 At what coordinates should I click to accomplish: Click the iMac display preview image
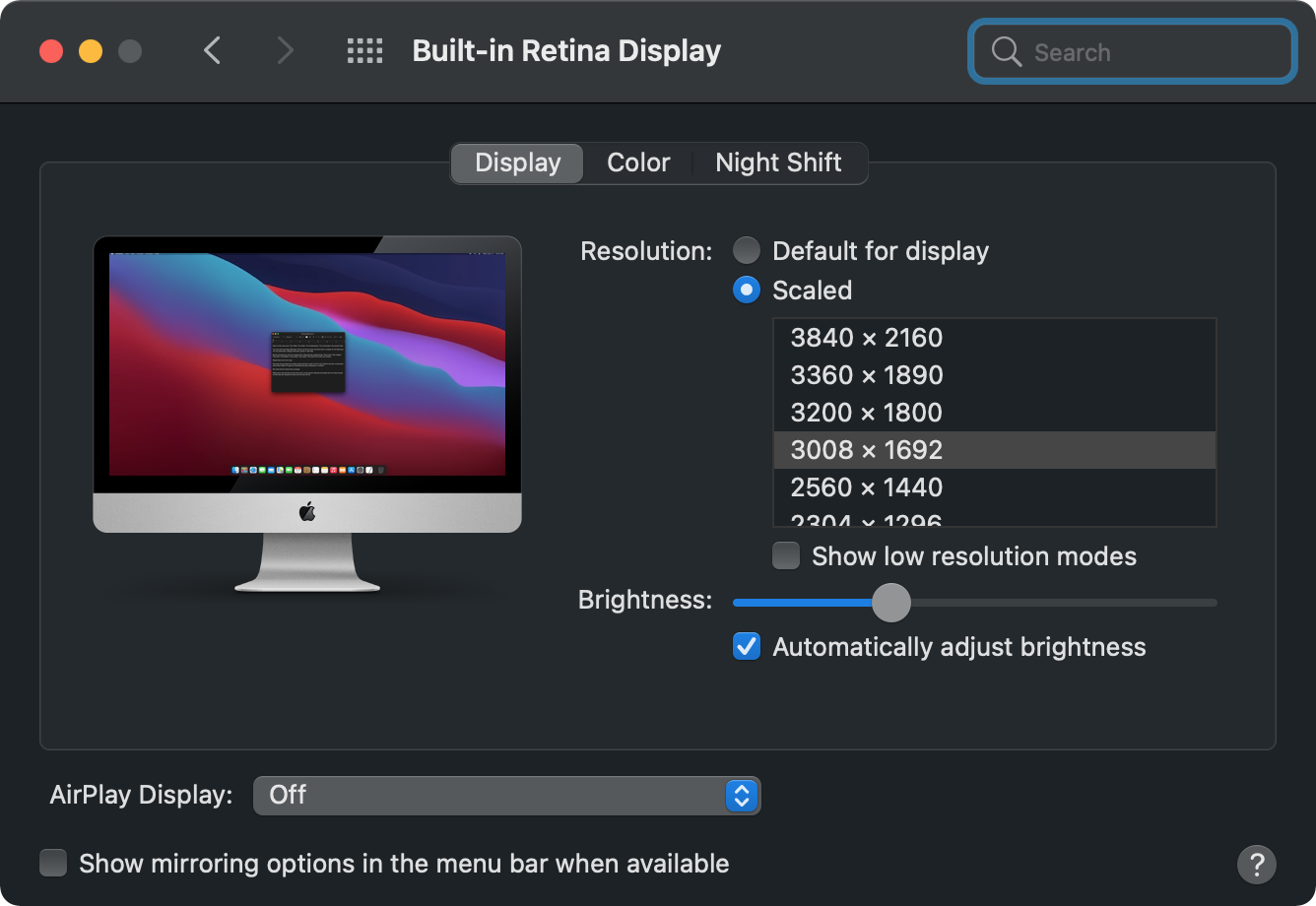point(307,414)
